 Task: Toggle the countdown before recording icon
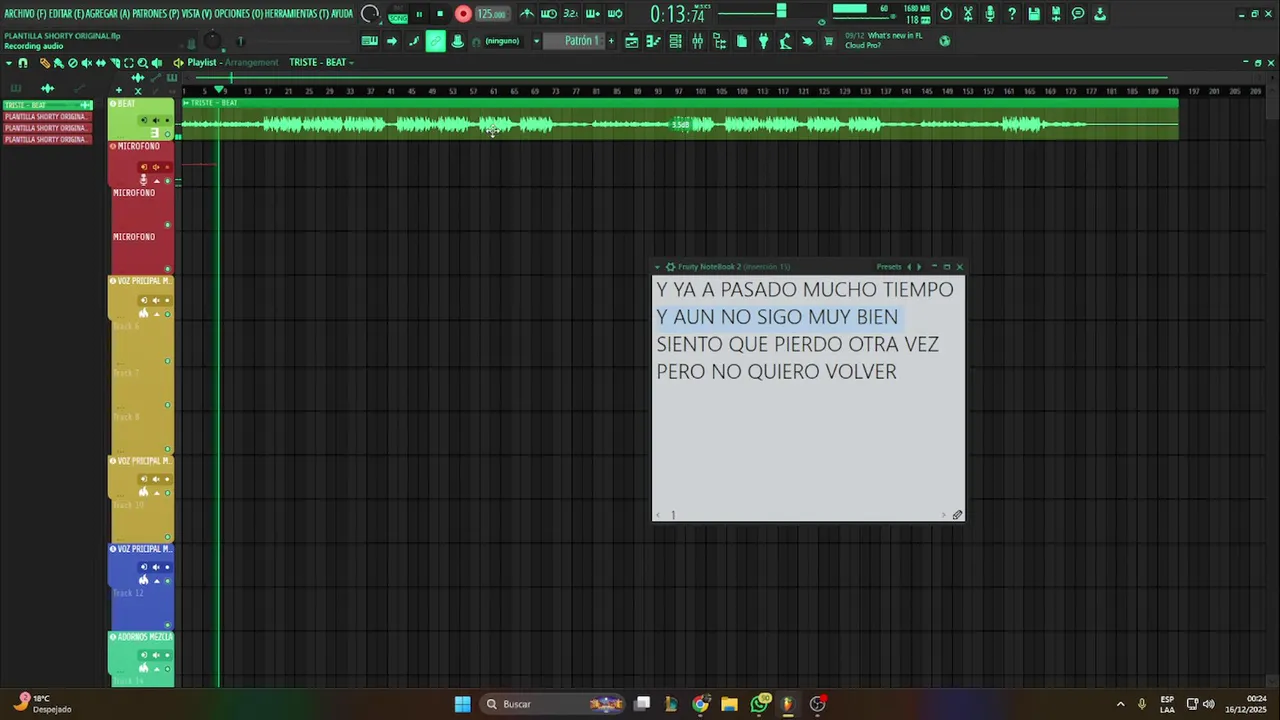tap(571, 14)
